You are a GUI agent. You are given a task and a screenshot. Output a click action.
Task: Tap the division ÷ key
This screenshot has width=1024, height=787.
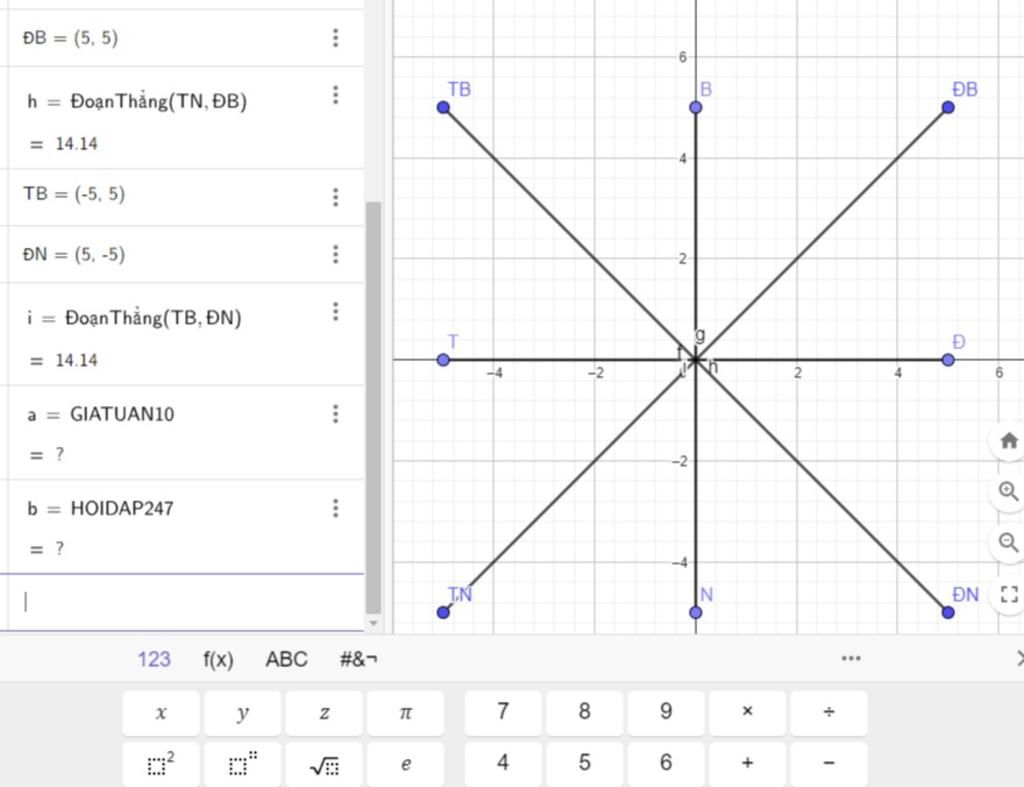click(829, 713)
